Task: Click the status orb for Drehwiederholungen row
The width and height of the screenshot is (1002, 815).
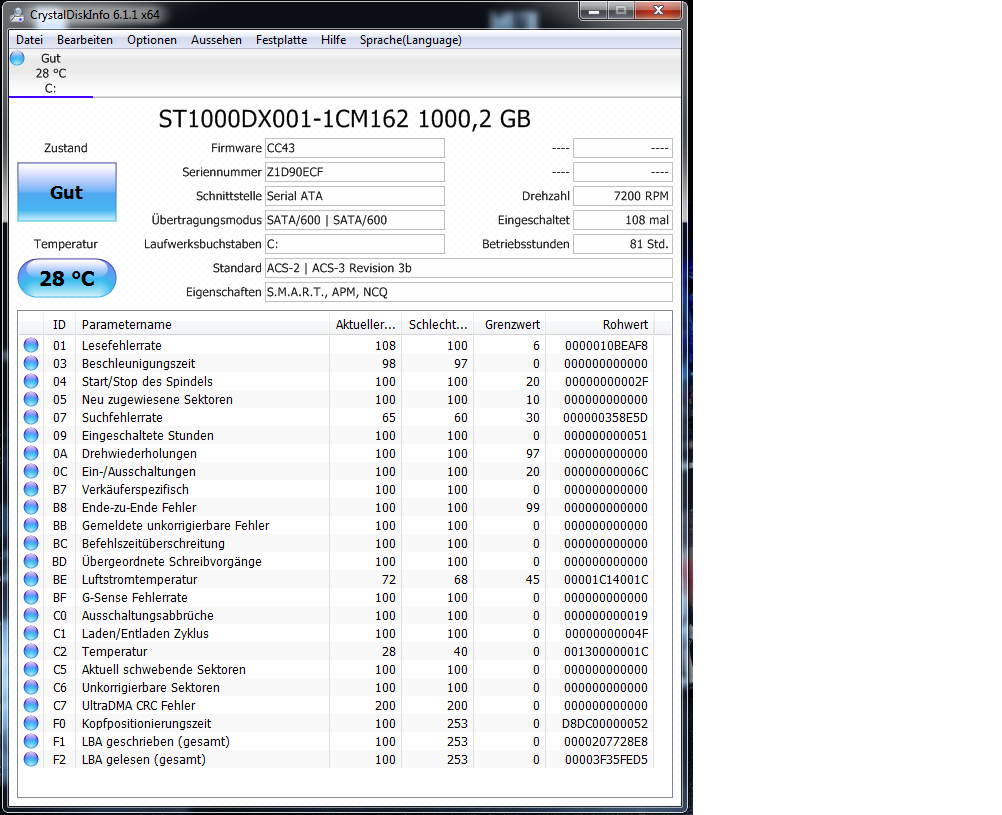Action: [x=31, y=453]
